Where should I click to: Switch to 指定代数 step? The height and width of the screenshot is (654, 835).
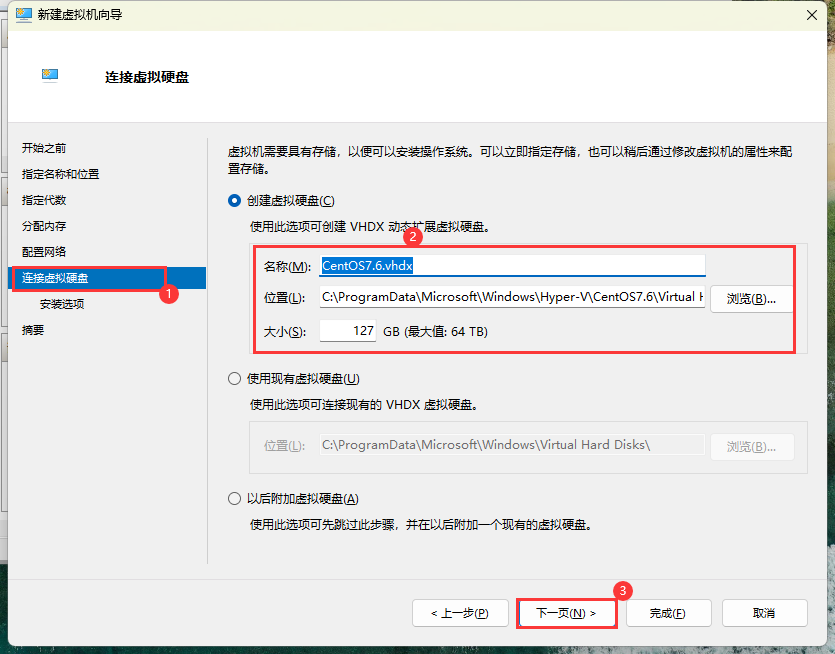pos(44,200)
